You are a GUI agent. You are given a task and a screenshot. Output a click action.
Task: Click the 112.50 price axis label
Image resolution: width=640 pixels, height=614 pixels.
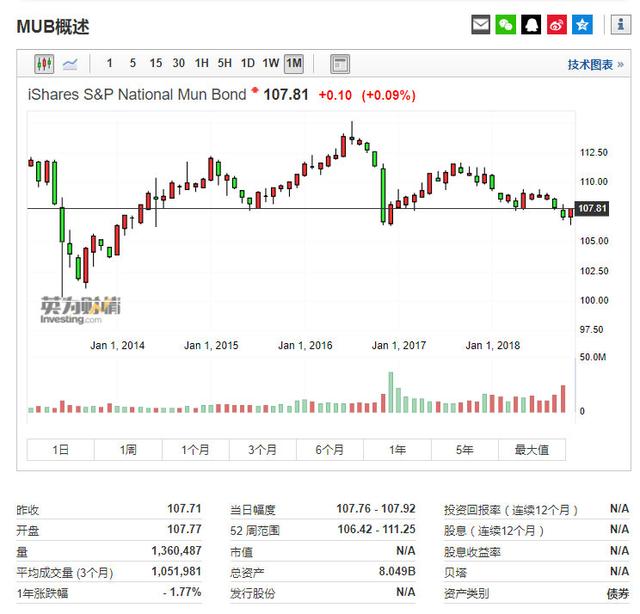[x=594, y=153]
